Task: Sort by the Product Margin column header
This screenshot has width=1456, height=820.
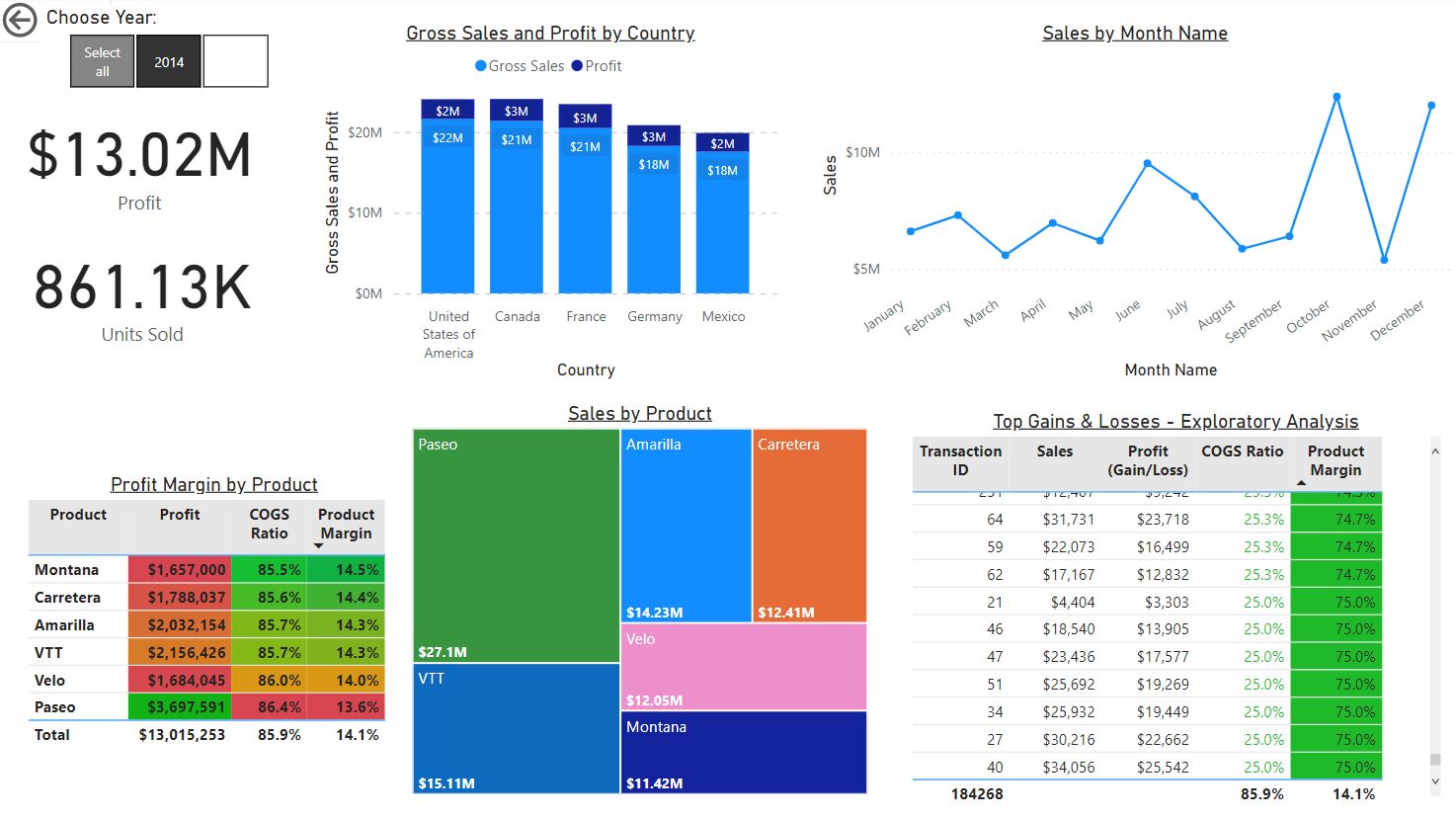Action: [1335, 462]
